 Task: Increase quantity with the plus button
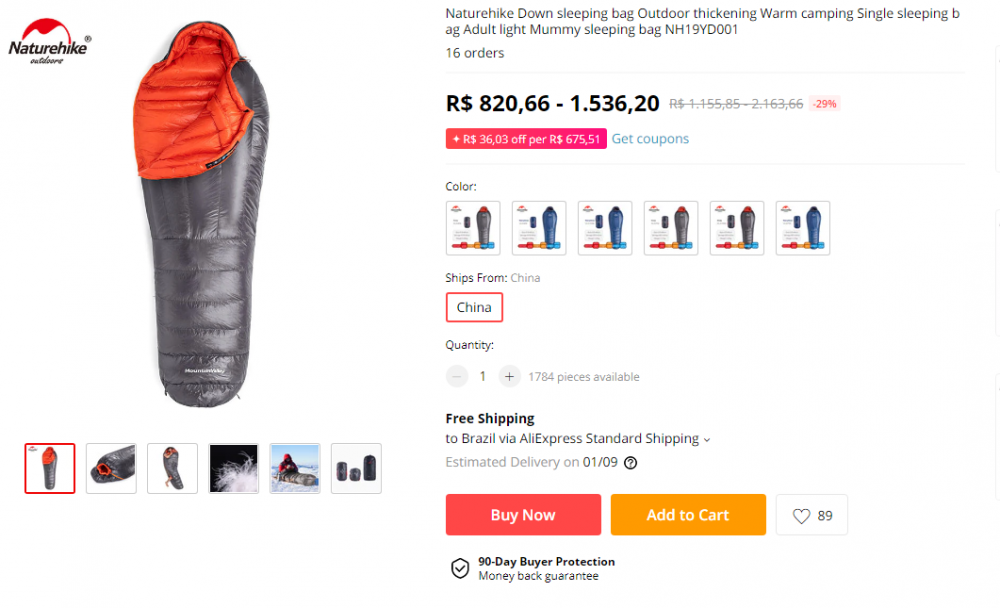point(510,377)
